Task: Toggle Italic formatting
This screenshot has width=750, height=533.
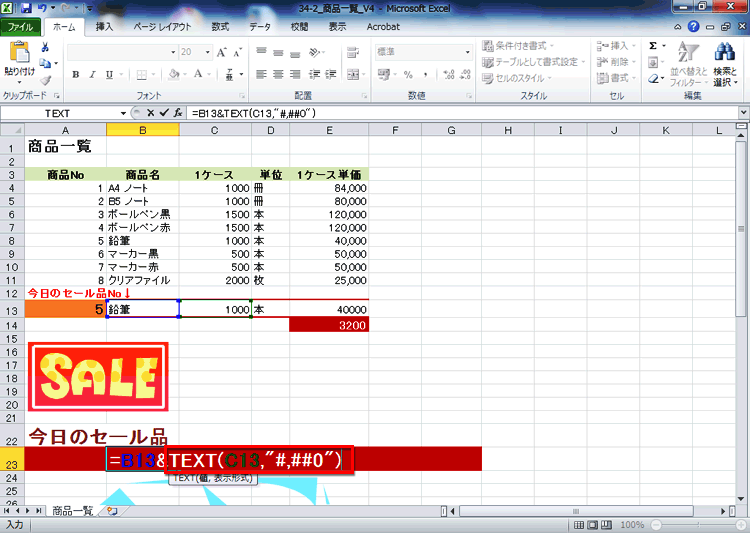Action: (x=92, y=74)
